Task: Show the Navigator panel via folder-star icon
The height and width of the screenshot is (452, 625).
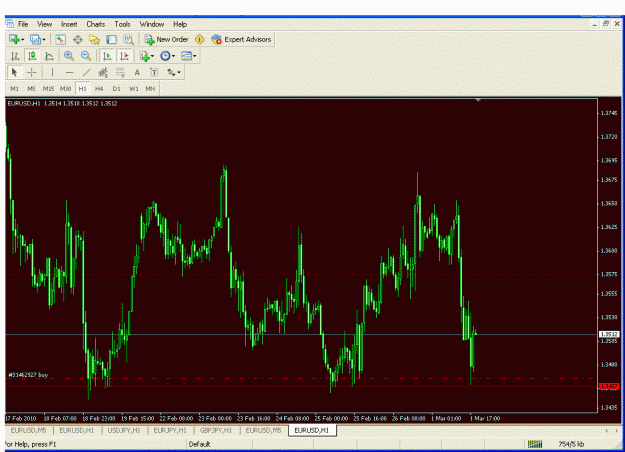Action: coord(94,39)
